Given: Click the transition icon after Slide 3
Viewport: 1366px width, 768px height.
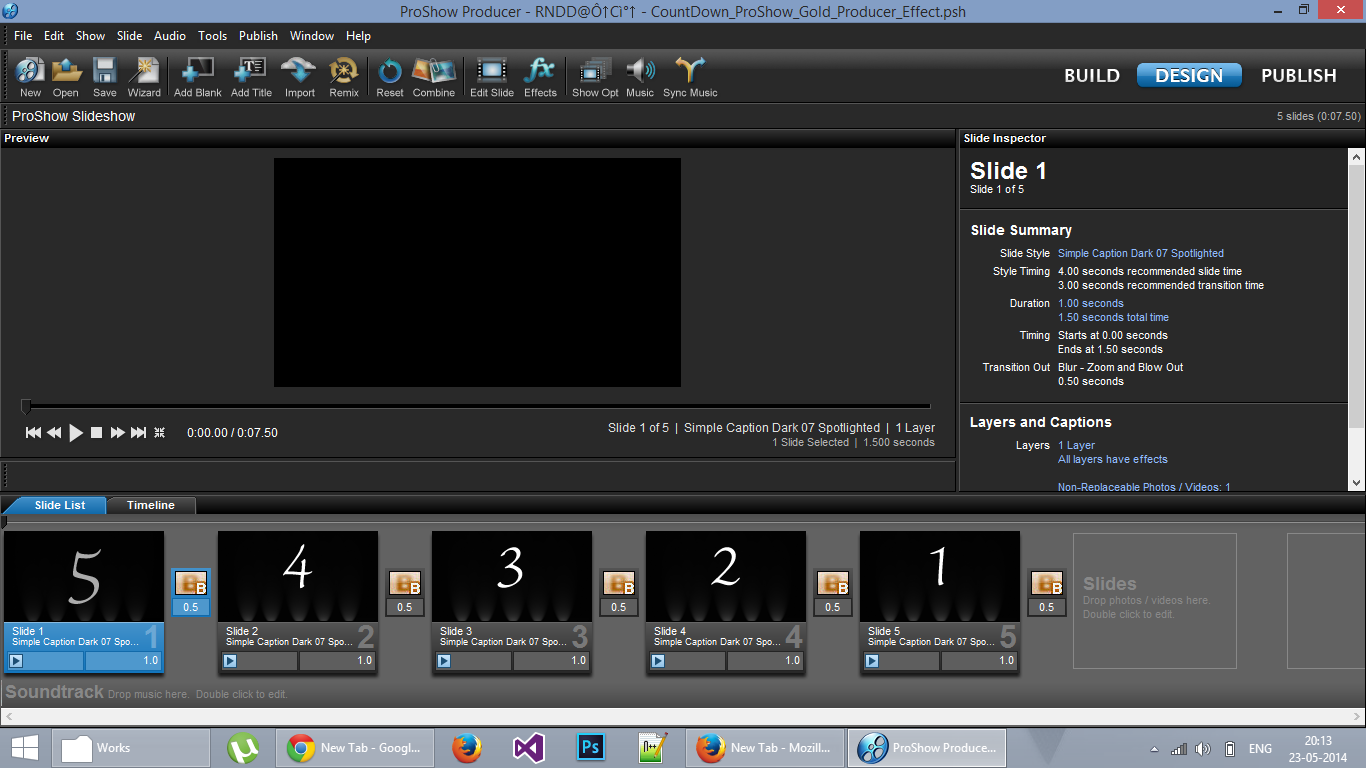Looking at the screenshot, I should coord(619,583).
